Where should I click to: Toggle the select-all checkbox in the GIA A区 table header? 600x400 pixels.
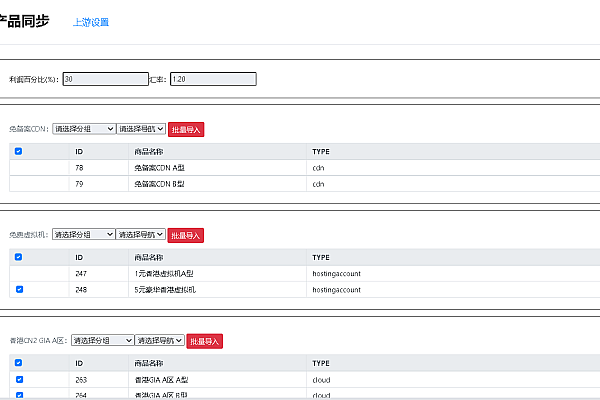click(18, 362)
